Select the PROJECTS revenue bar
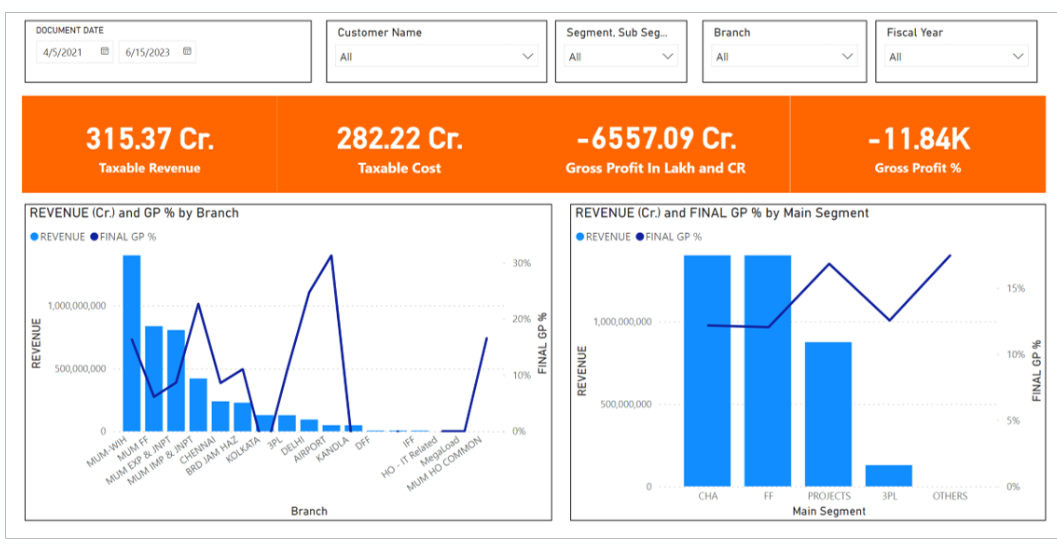1057x544 pixels. pyautogui.click(x=828, y=414)
